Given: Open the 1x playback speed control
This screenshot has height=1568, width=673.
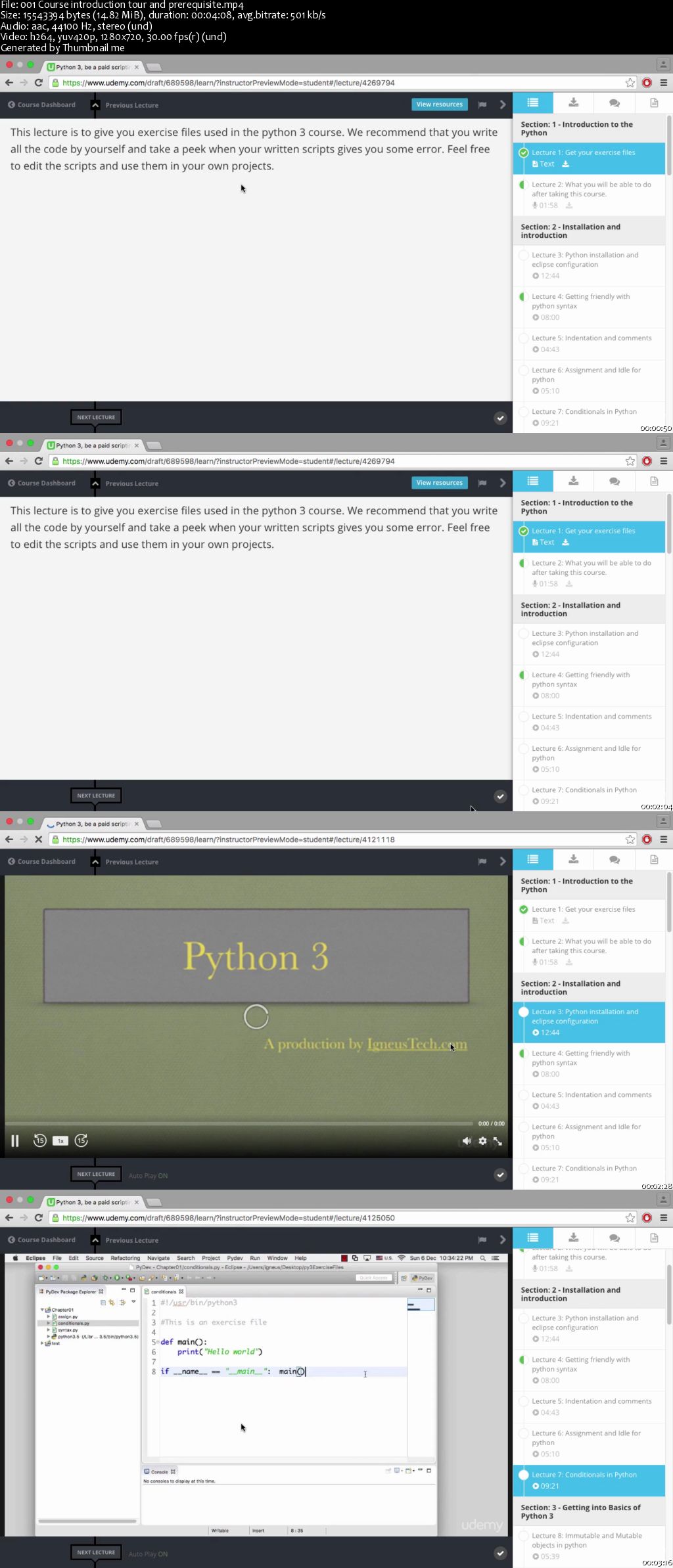Looking at the screenshot, I should 60,1141.
